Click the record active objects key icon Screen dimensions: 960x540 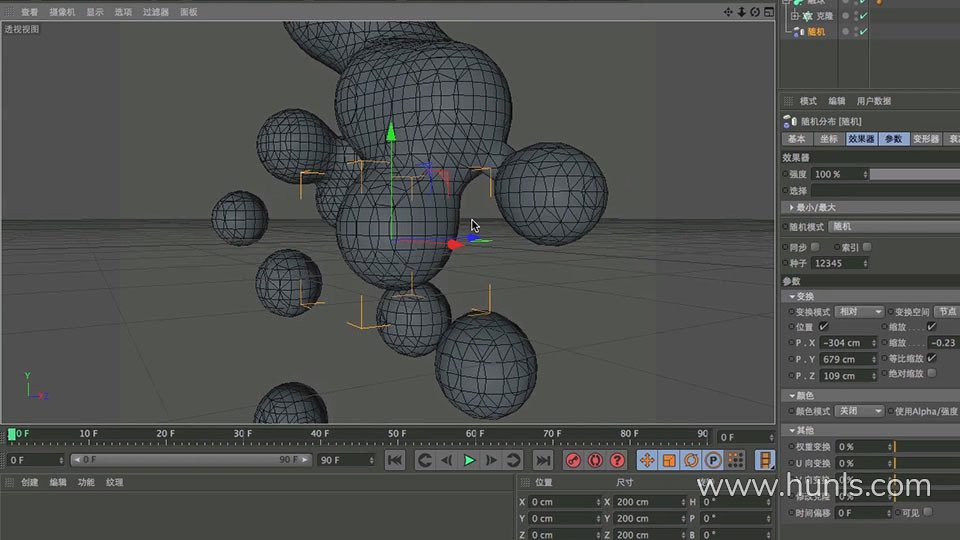click(x=573, y=460)
